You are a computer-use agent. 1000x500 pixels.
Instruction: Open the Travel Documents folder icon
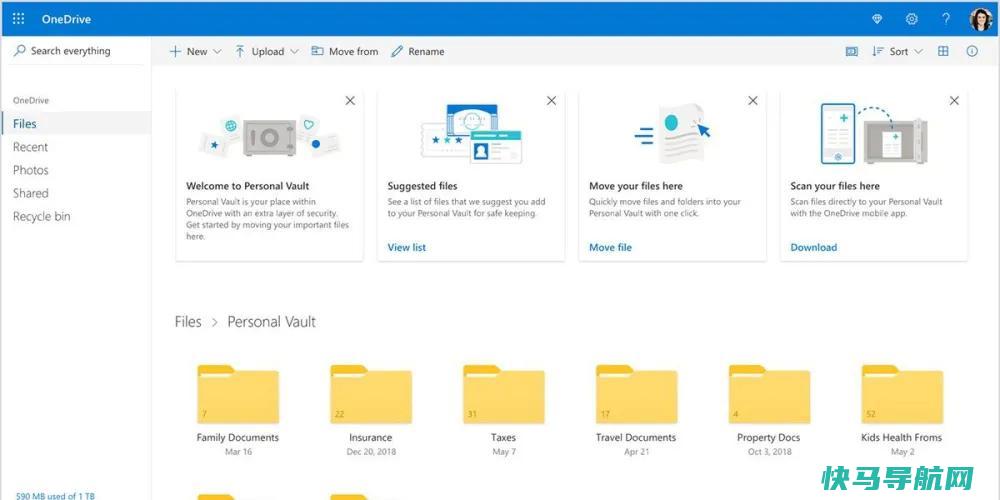[636, 394]
